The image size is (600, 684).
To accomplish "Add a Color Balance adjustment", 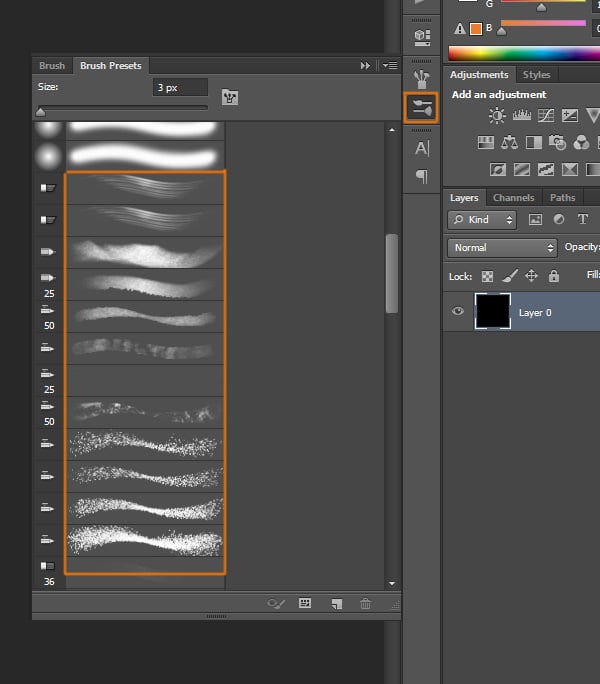I will click(509, 142).
